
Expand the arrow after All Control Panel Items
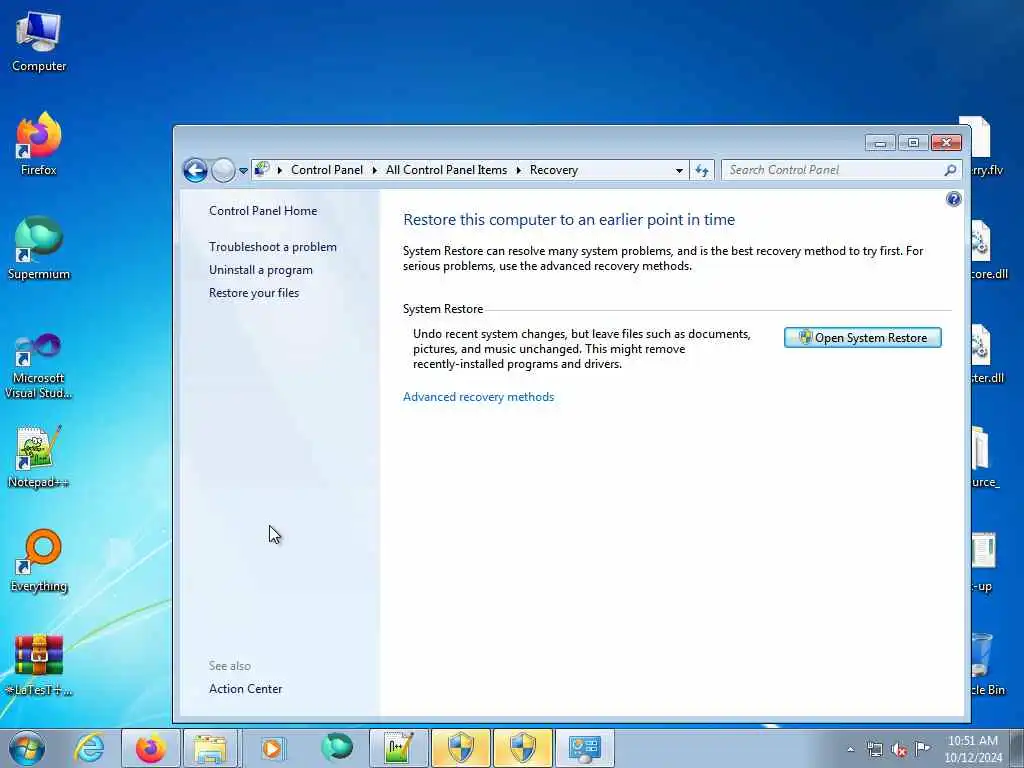coord(519,170)
